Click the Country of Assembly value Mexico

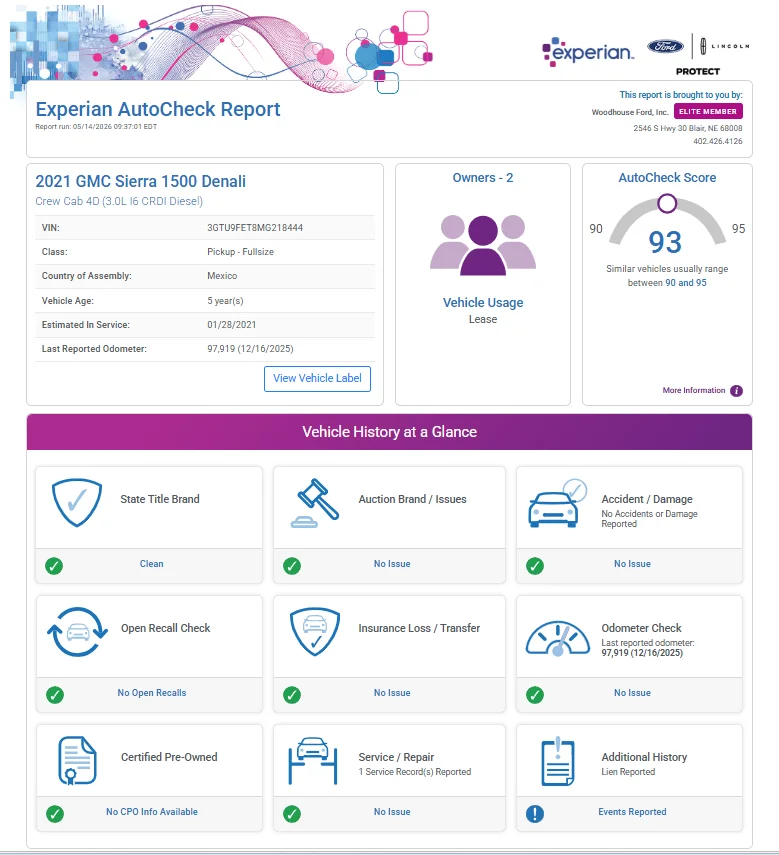[x=222, y=276]
